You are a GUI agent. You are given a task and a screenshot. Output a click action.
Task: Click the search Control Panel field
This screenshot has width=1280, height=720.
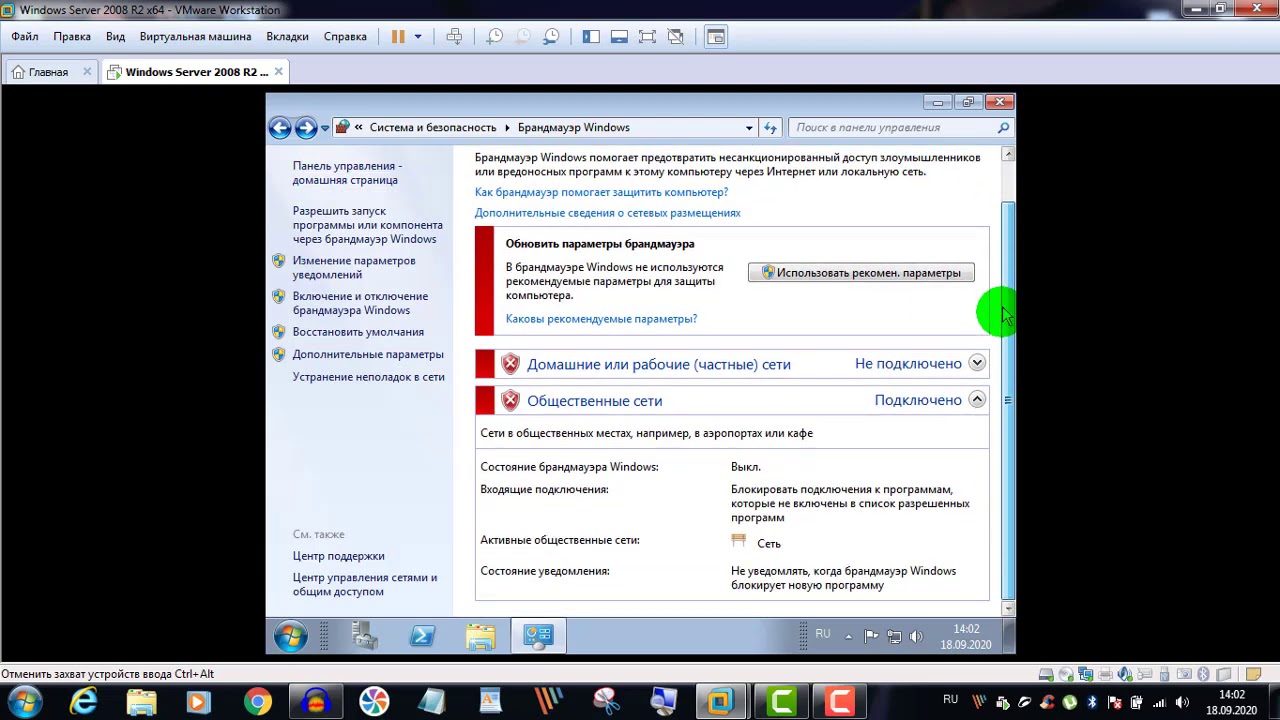901,128
